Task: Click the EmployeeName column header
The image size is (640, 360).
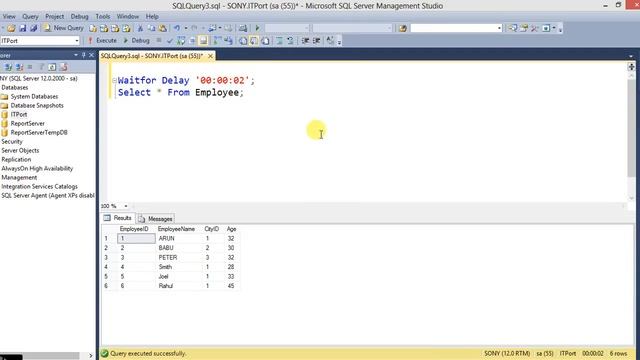Action: (176, 229)
